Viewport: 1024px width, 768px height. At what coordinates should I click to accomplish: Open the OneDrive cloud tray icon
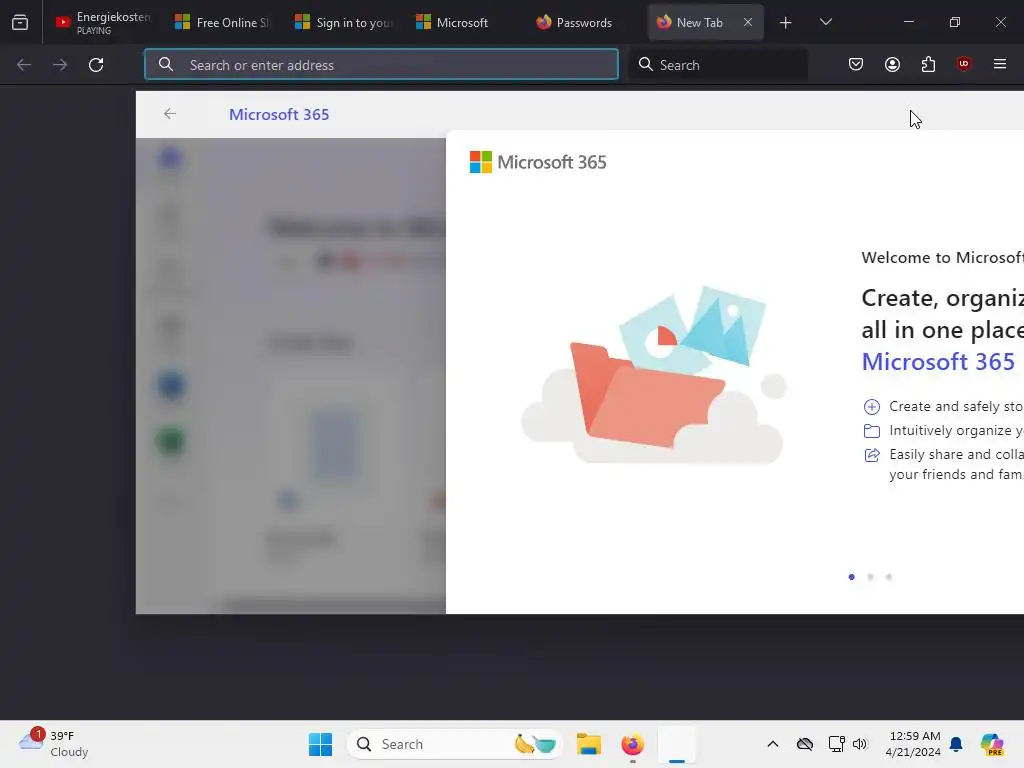coord(805,744)
